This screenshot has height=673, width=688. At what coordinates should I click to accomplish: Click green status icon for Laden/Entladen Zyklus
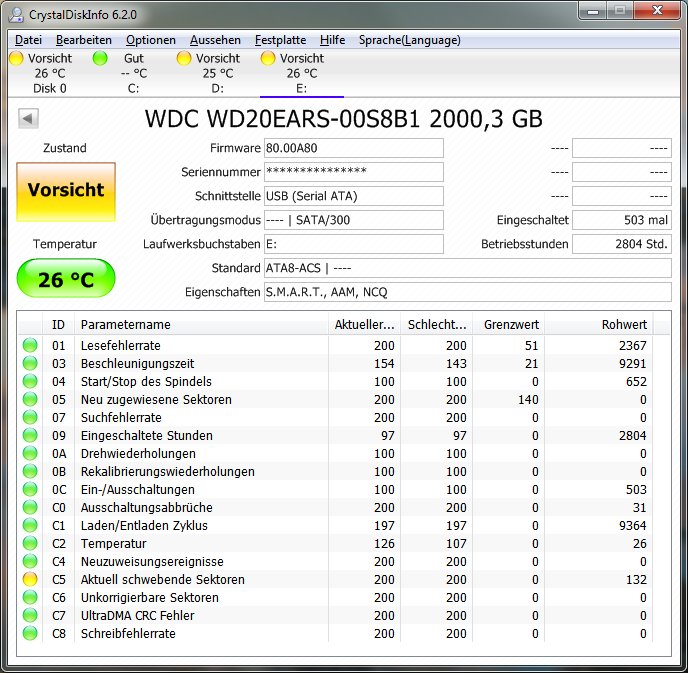[x=30, y=525]
